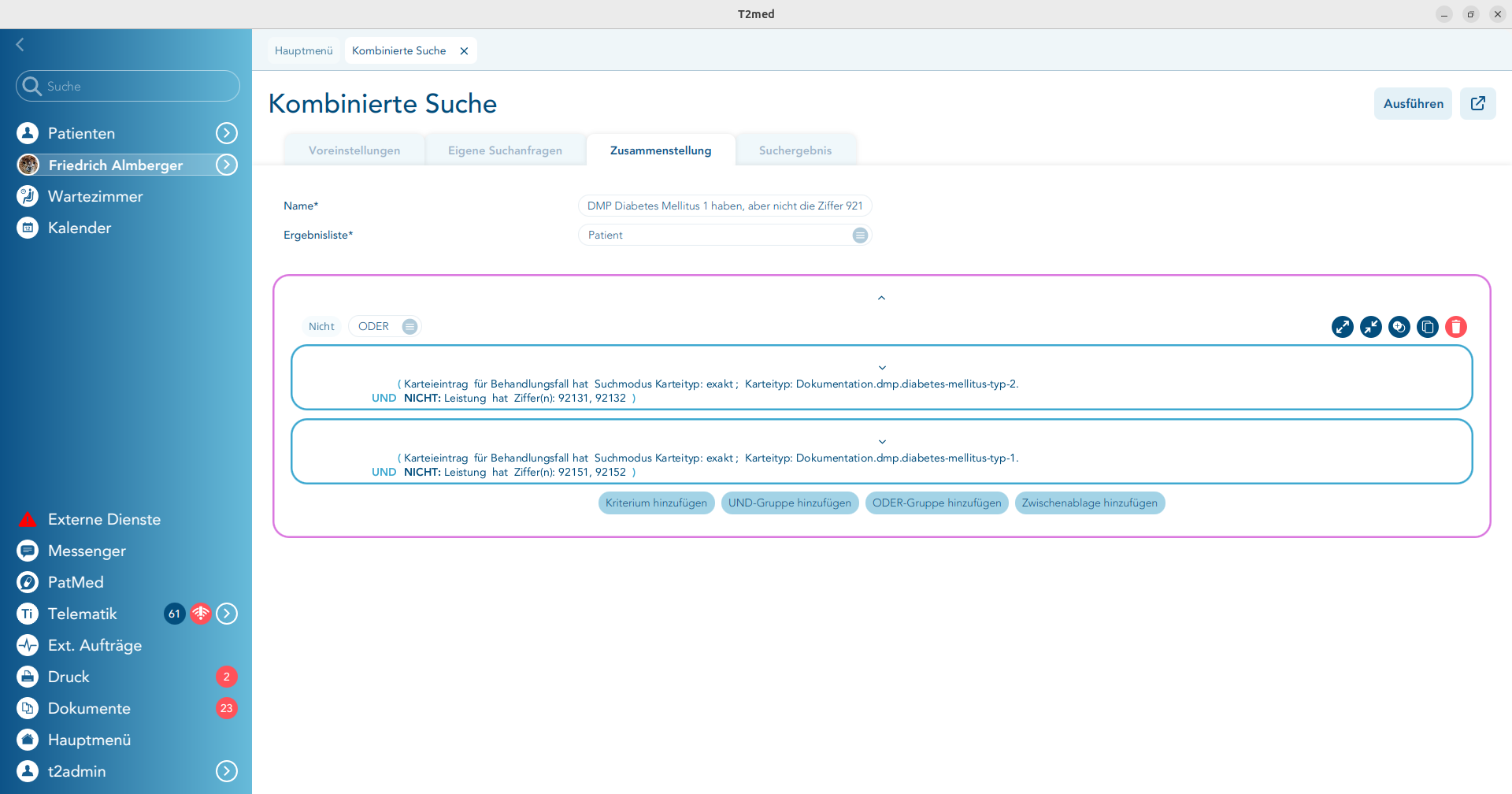Click the Ausführen button

click(x=1414, y=103)
